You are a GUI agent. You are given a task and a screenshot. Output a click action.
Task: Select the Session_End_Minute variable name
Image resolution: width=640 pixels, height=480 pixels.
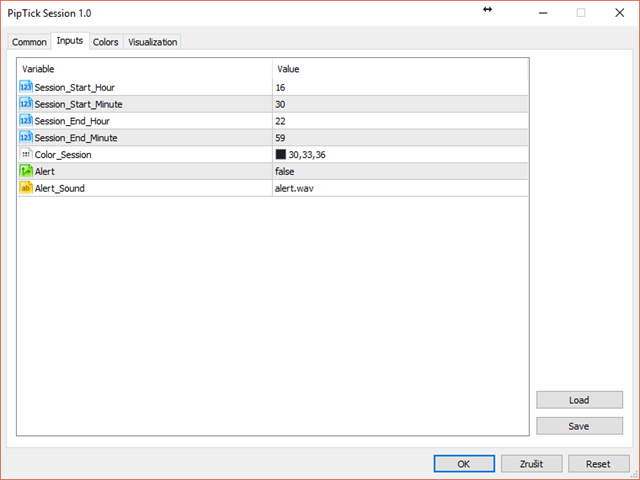coord(76,138)
